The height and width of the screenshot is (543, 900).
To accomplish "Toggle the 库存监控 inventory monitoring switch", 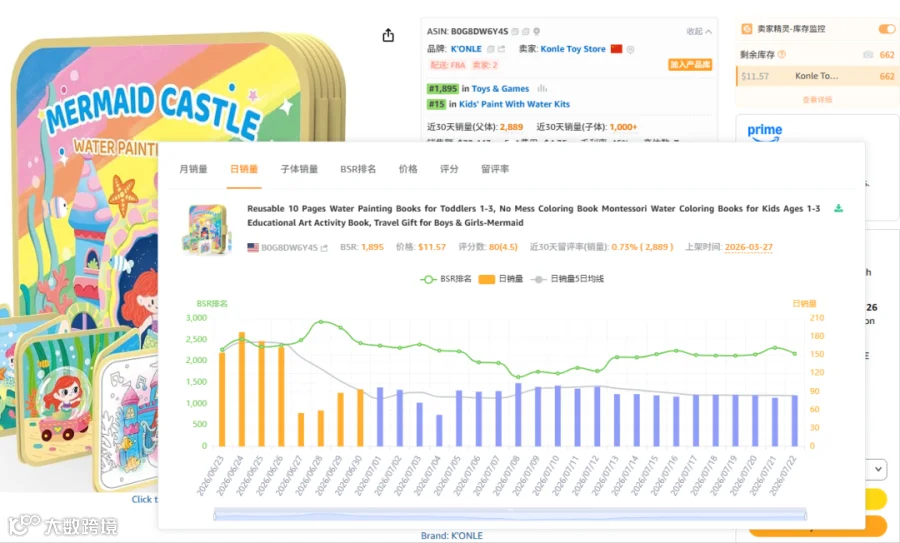I will (886, 29).
